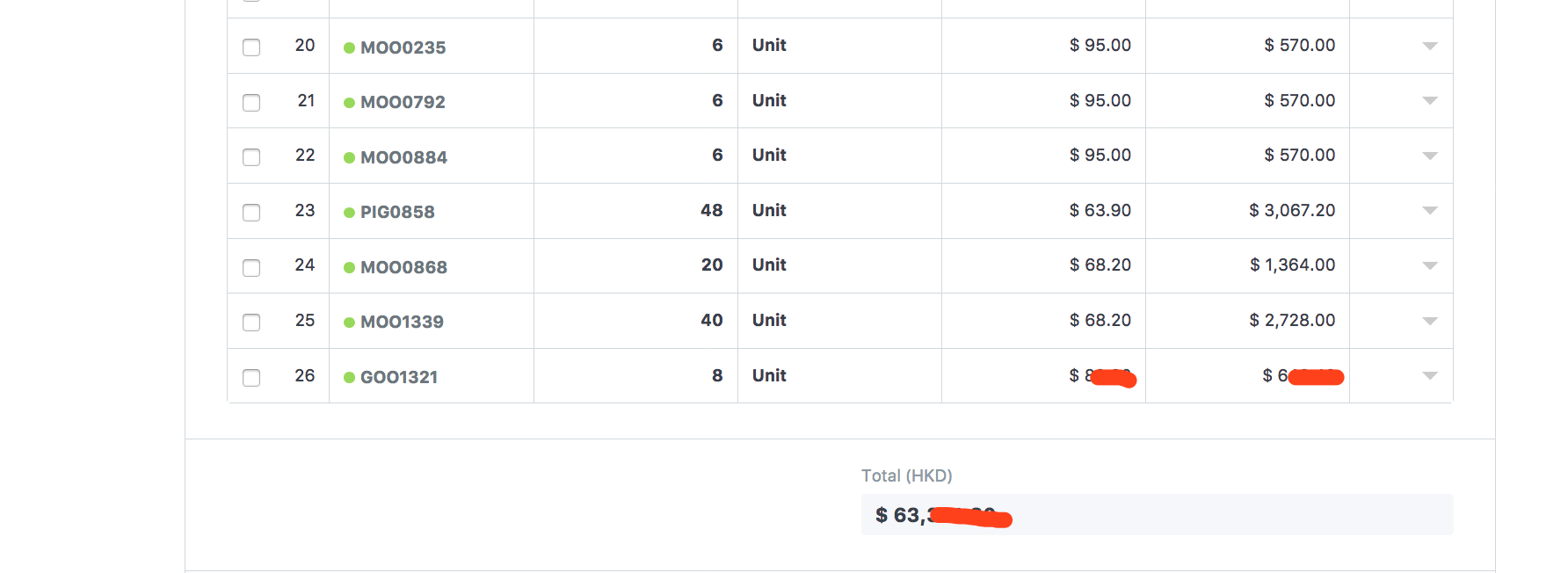1568x573 pixels.
Task: Click the green status dot beside GOO1321
Action: click(x=349, y=378)
